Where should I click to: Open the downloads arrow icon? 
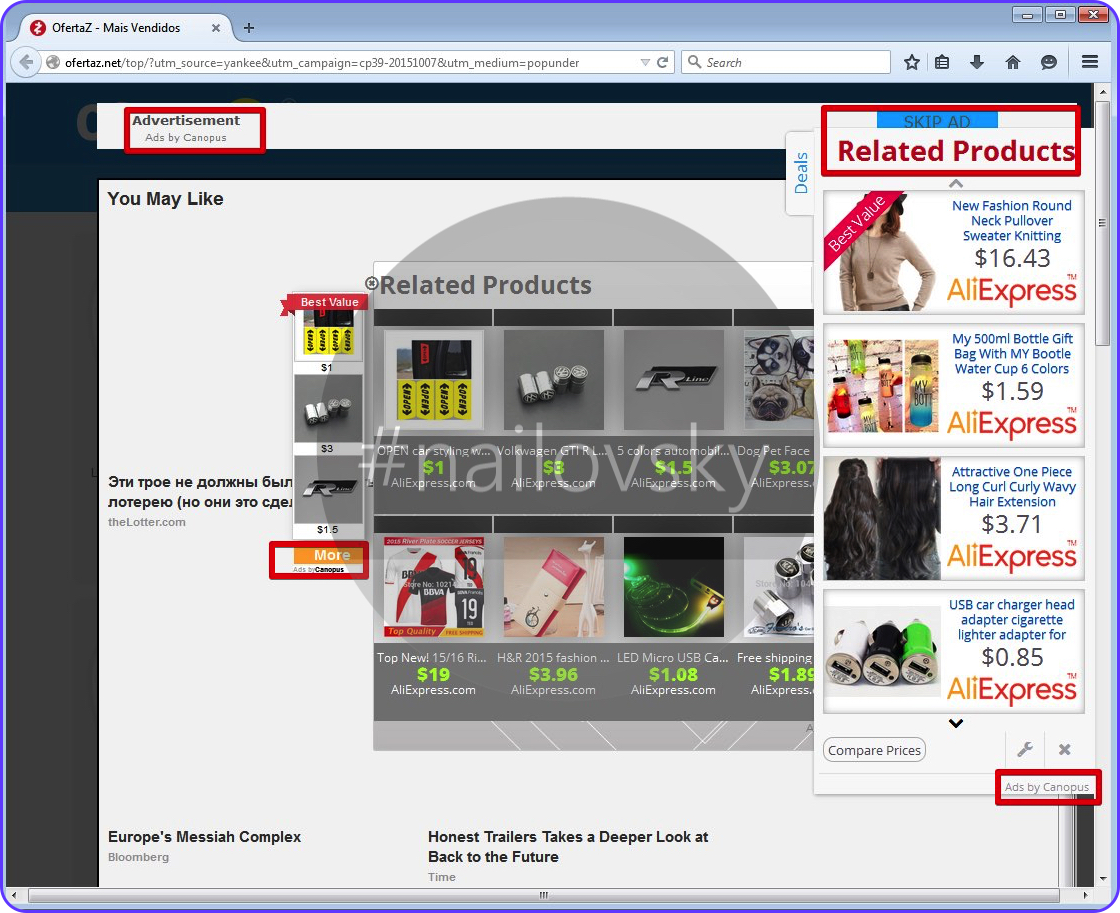point(977,62)
